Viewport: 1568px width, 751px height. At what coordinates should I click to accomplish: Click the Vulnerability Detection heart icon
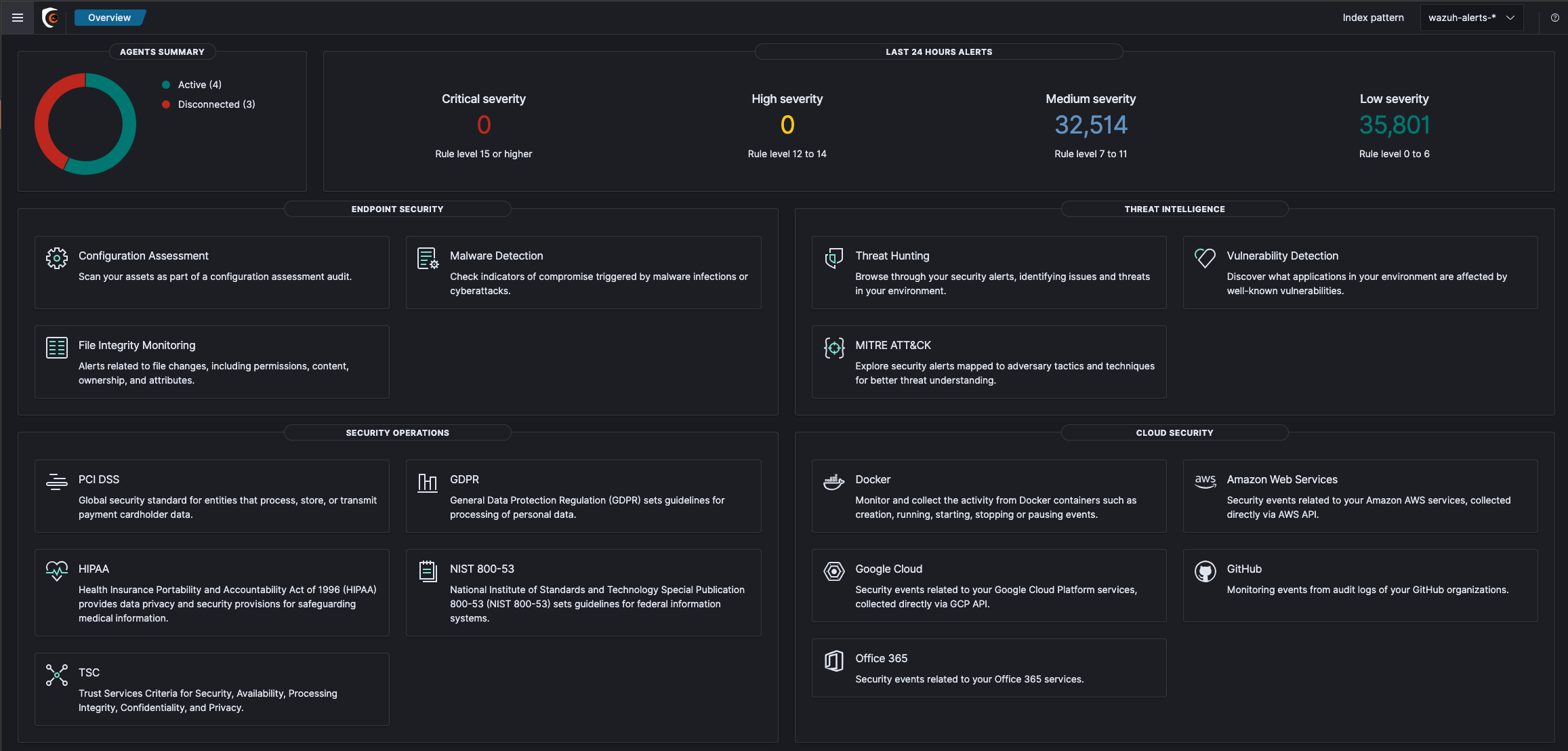click(1205, 258)
